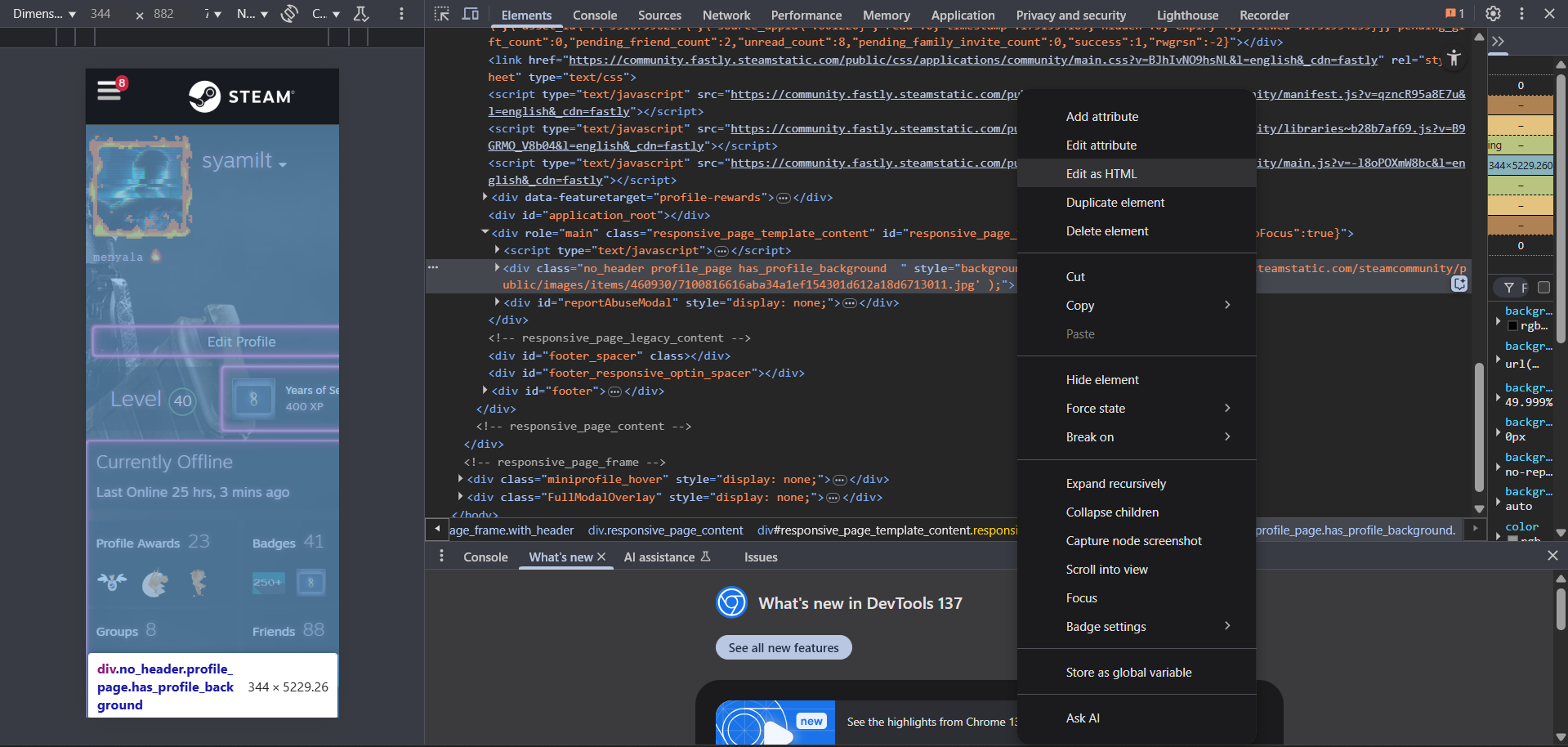1568x747 pixels.
Task: Show more Styles pane tabs chevron
Action: point(1498,42)
